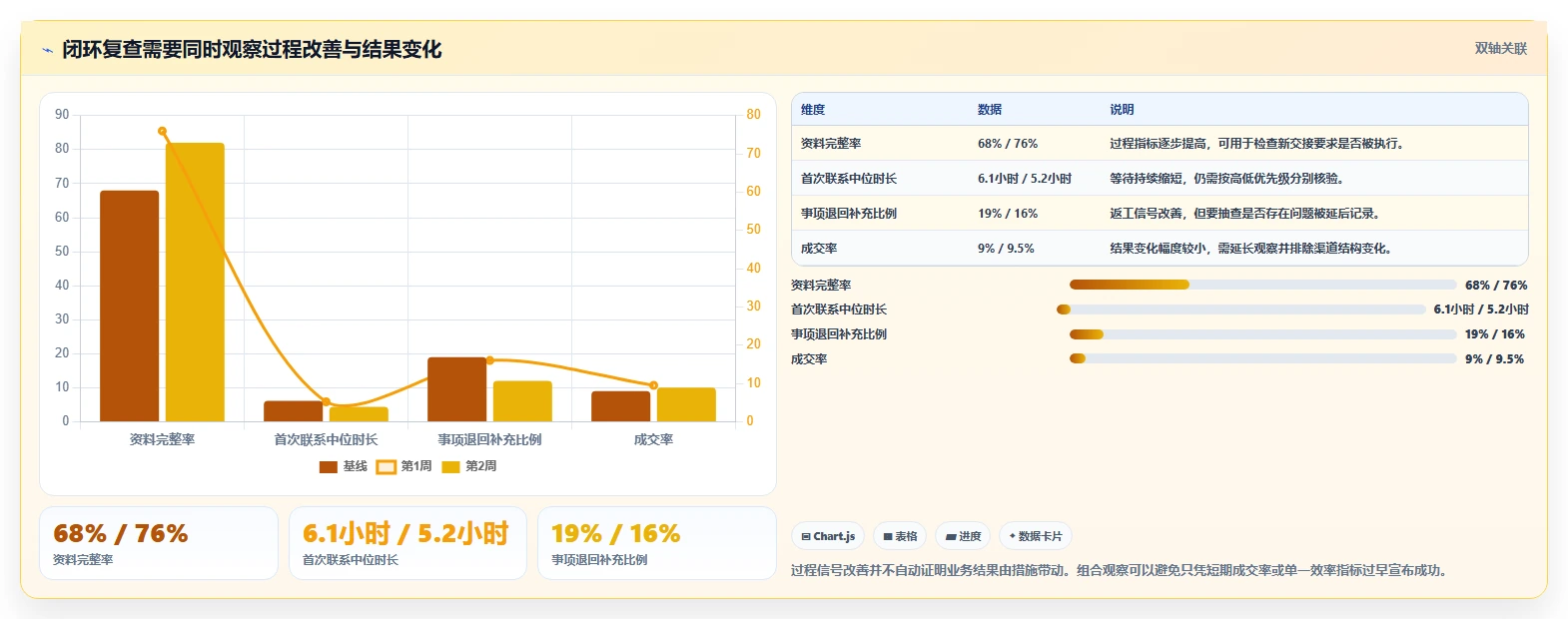
Task: Click the dark baseline bar for 事项退回补充比例
Action: pos(456,389)
